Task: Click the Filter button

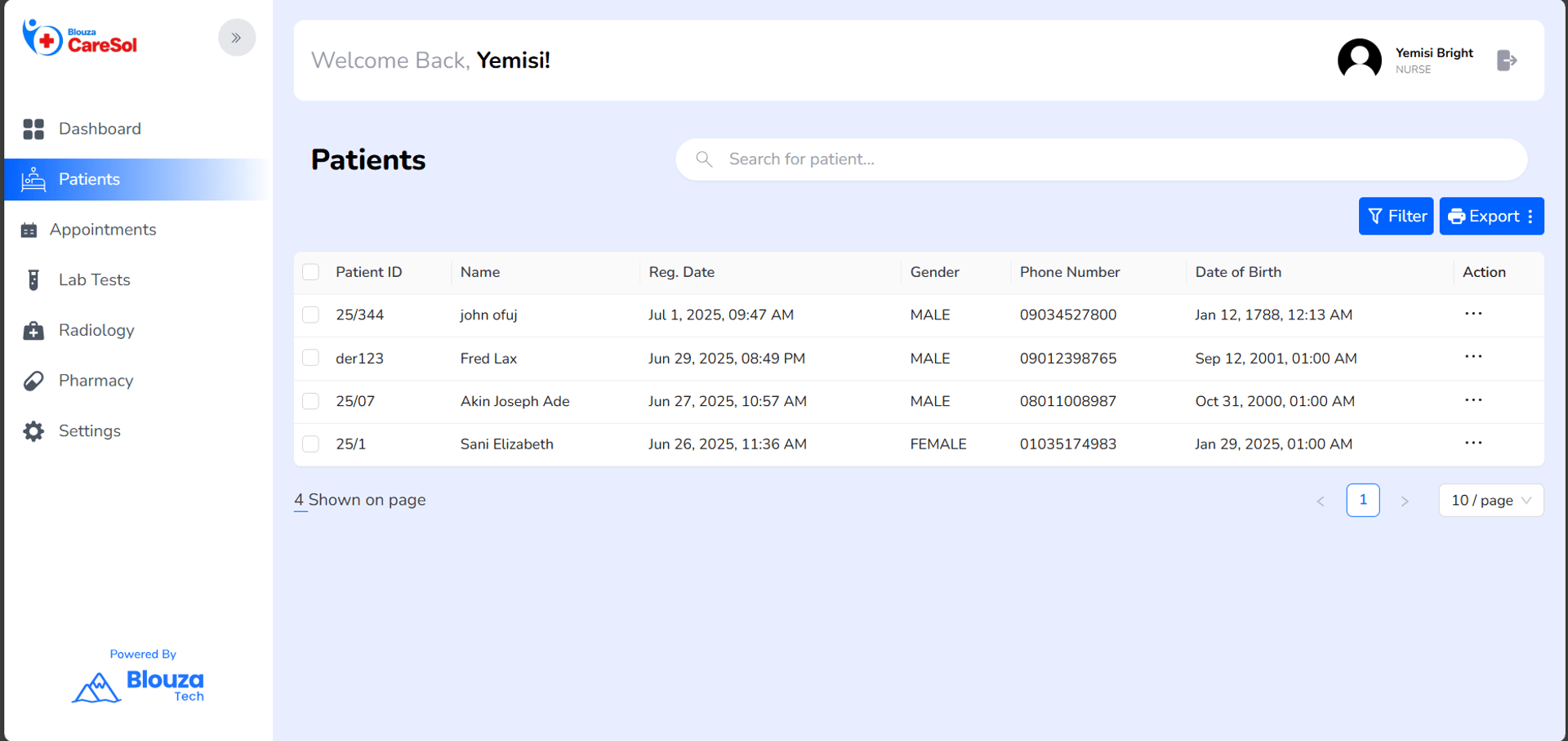Action: pyautogui.click(x=1396, y=216)
